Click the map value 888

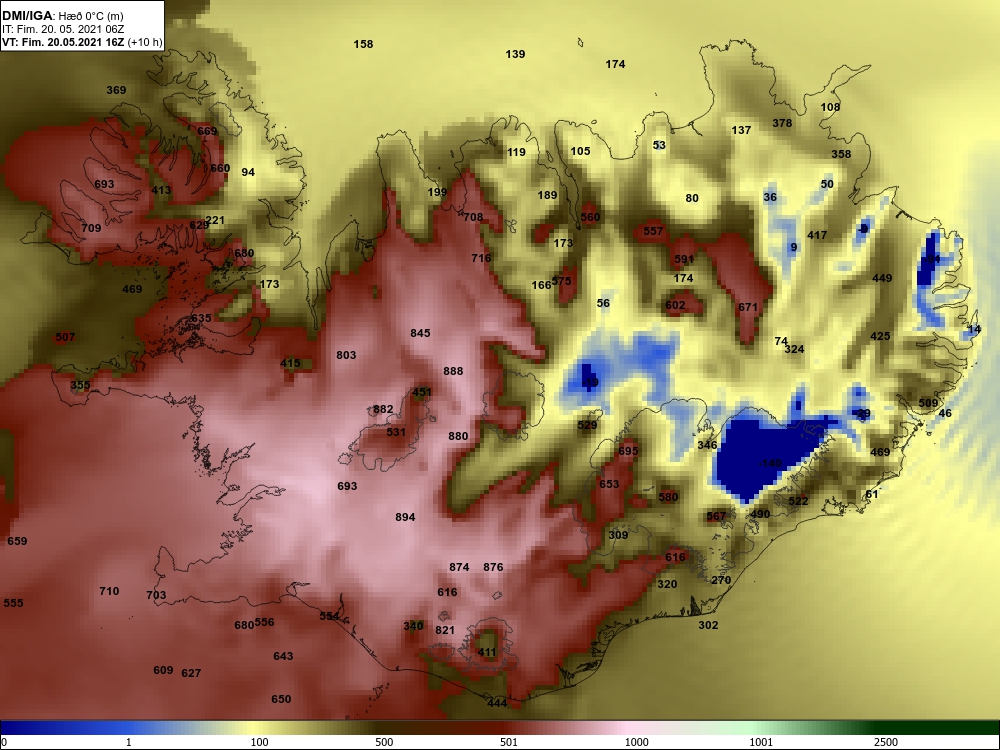tap(453, 371)
